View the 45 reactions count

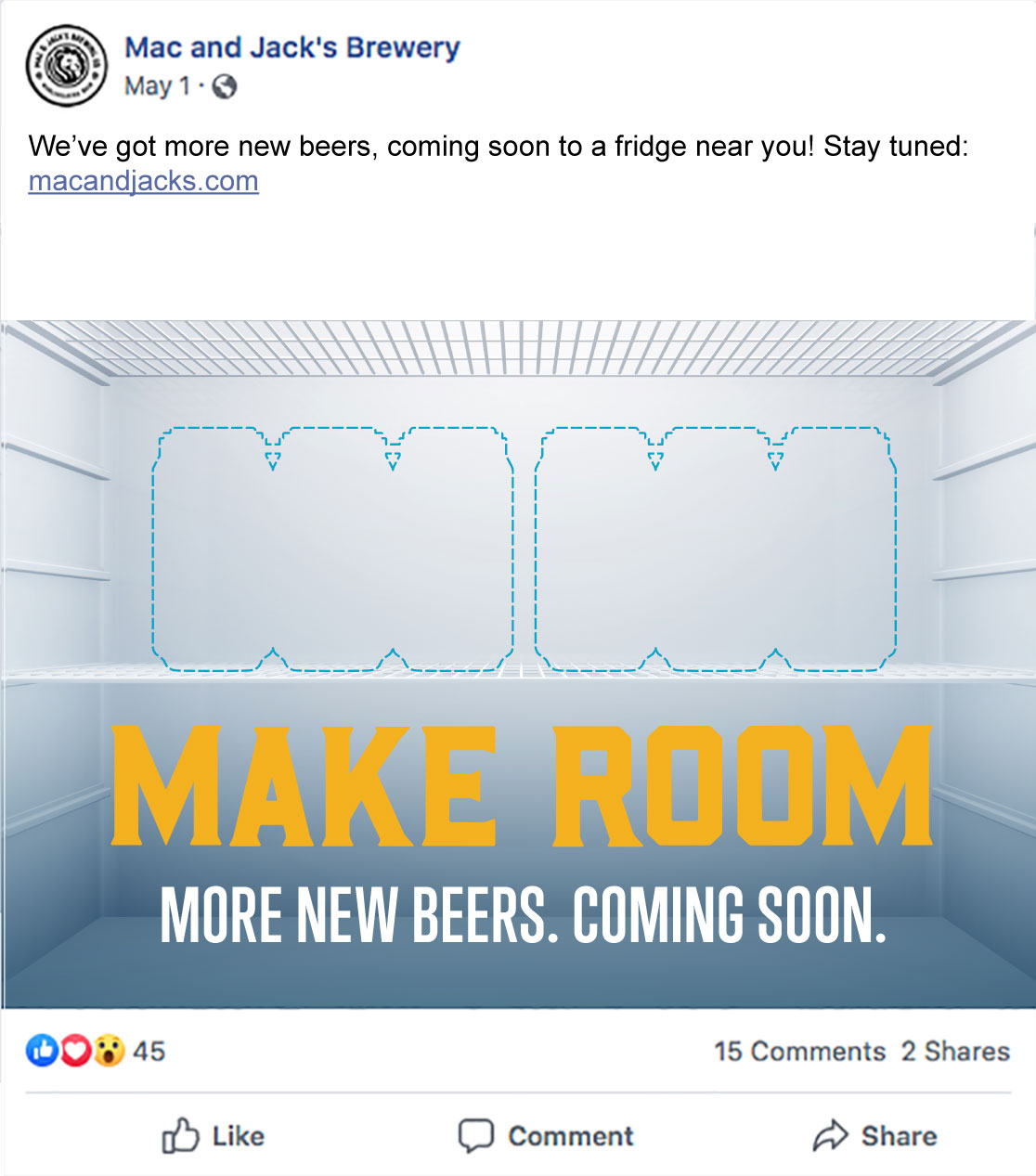coord(149,1051)
